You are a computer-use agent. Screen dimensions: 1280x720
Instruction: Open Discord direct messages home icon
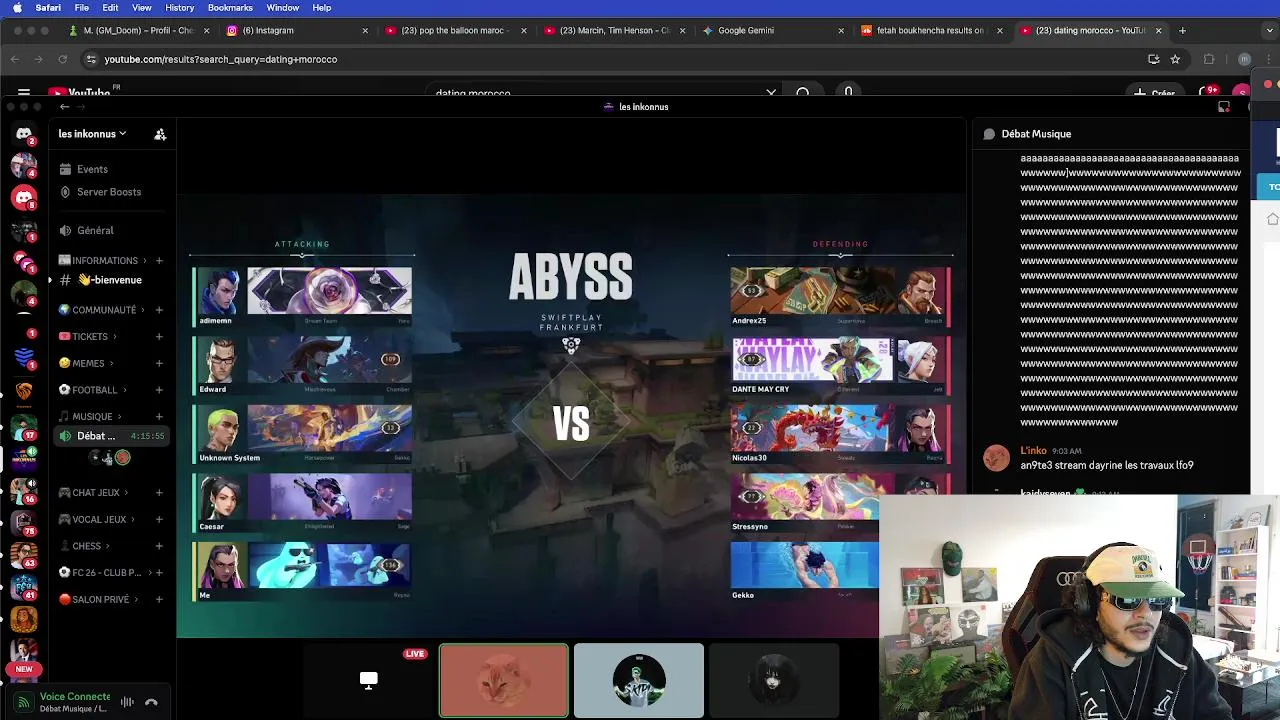click(x=24, y=133)
